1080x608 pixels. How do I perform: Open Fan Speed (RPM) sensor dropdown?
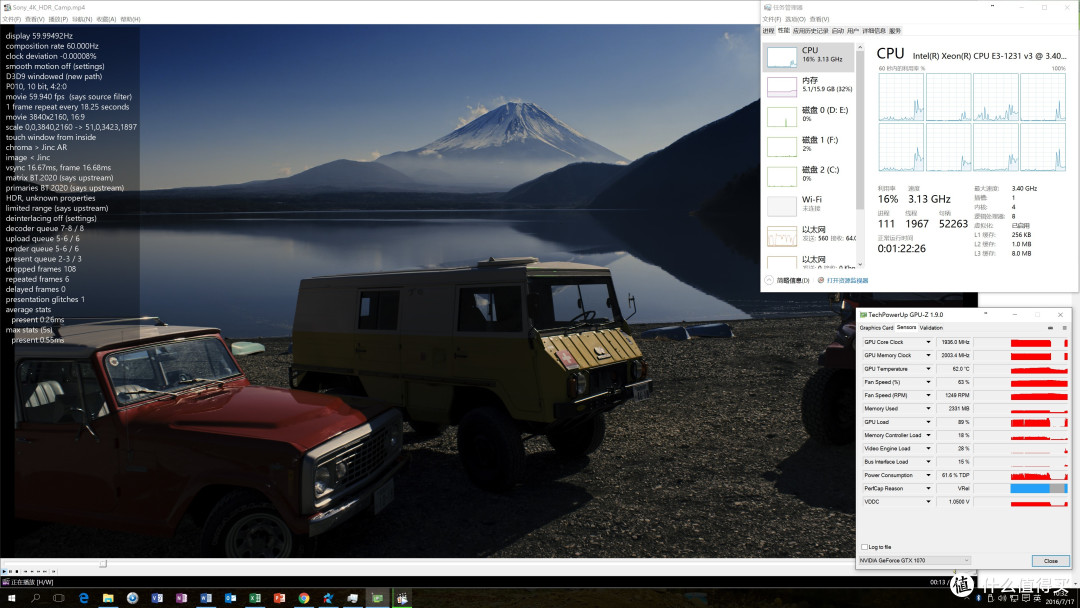[x=928, y=395]
